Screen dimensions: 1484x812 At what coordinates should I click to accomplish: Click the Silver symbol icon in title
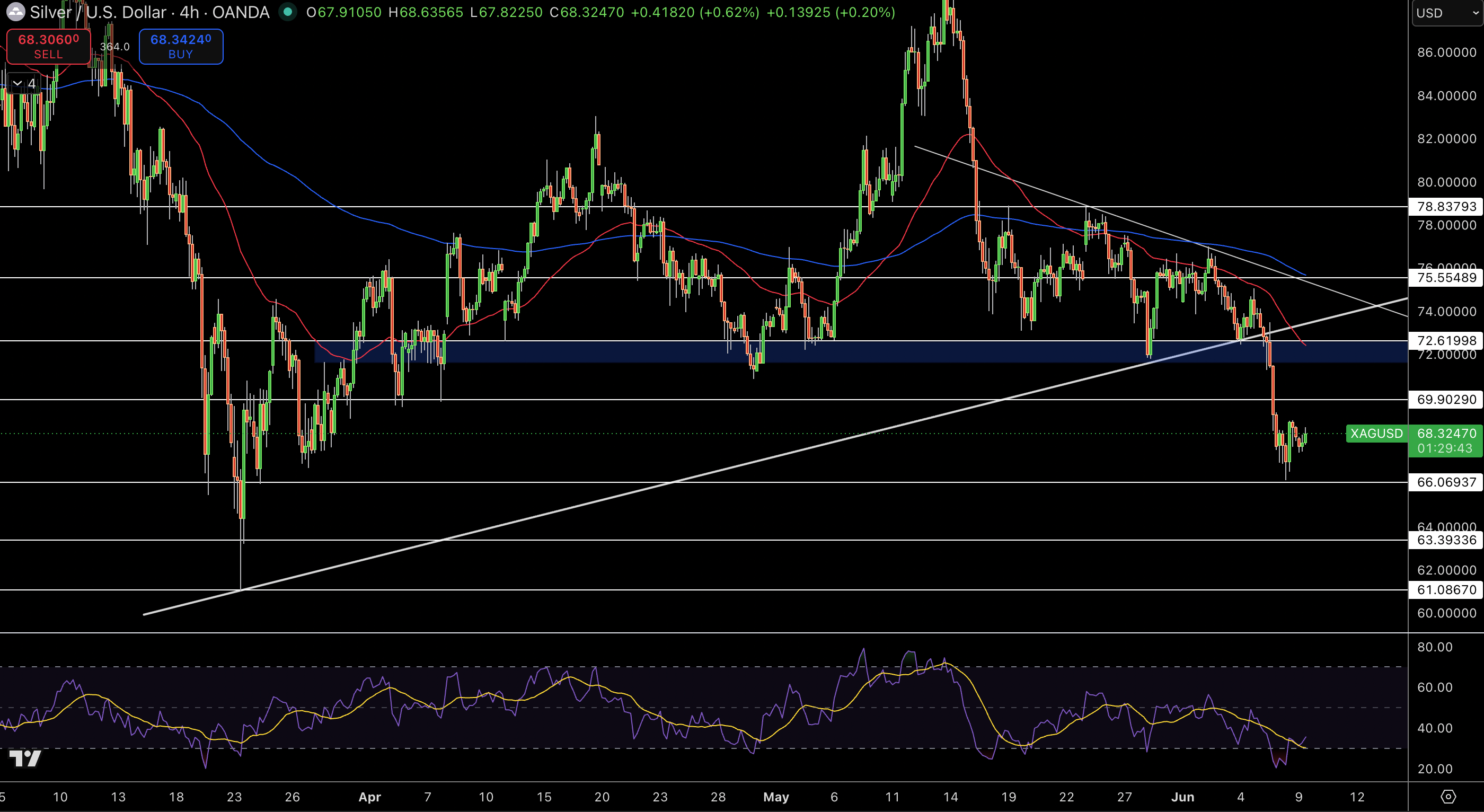(15, 12)
